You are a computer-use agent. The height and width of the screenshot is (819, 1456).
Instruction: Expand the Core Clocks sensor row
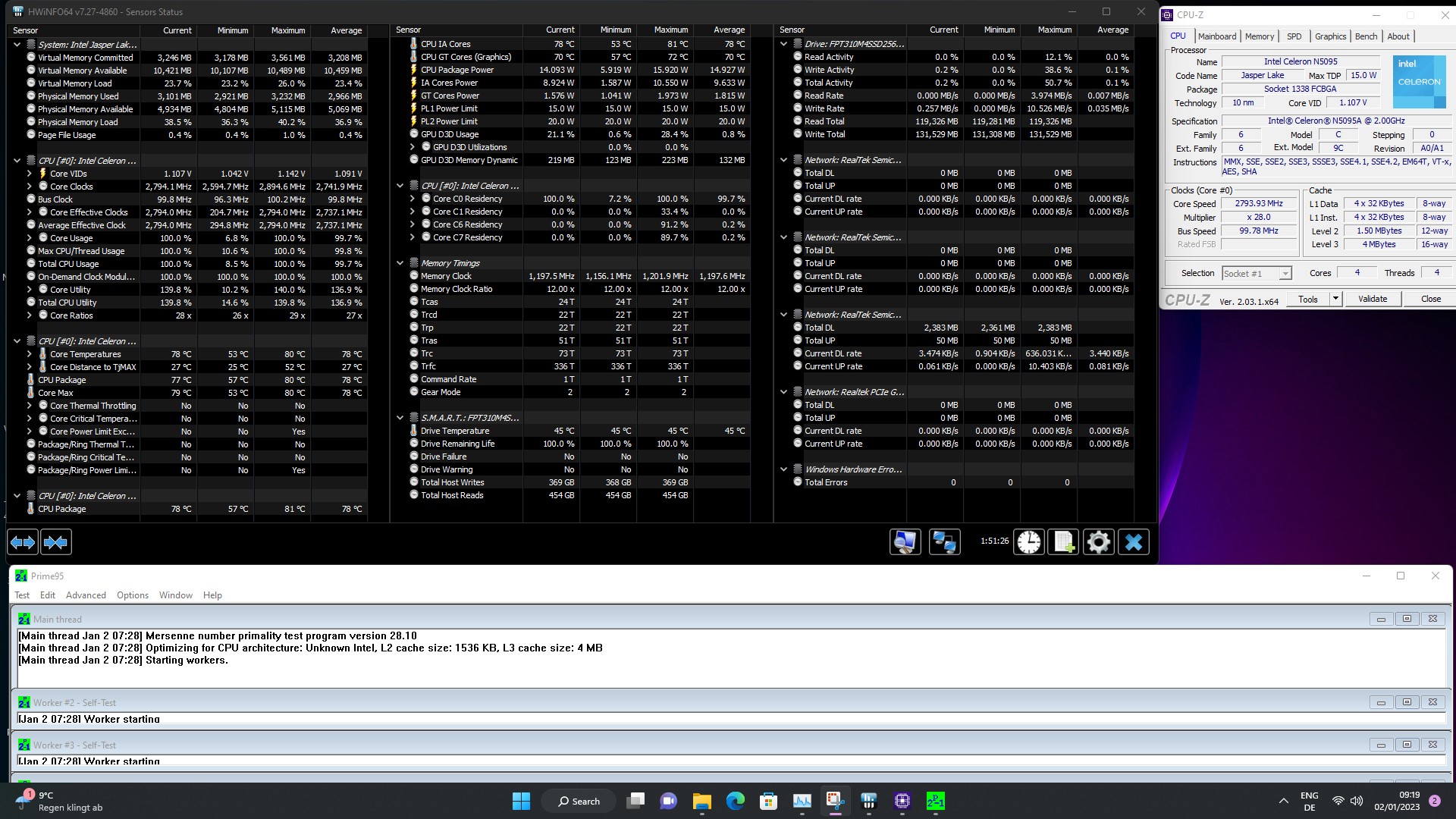[x=30, y=187]
